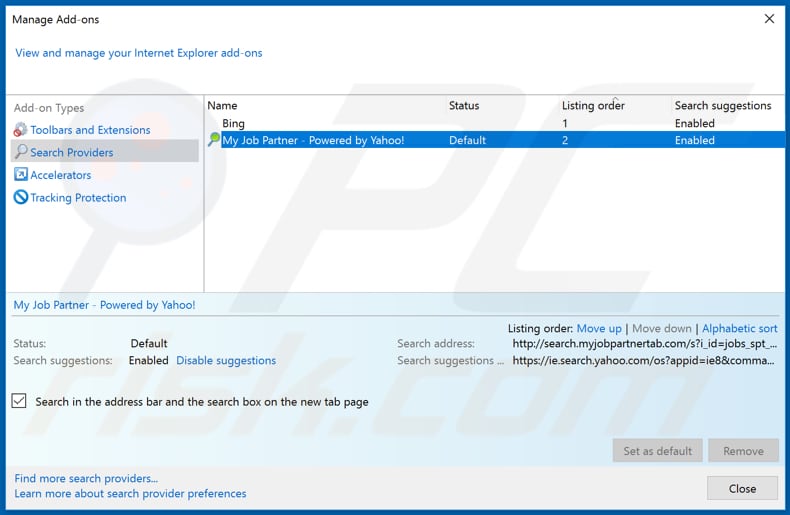
Task: Click the ie.search.yahoo.com suggestions address value
Action: [x=643, y=360]
